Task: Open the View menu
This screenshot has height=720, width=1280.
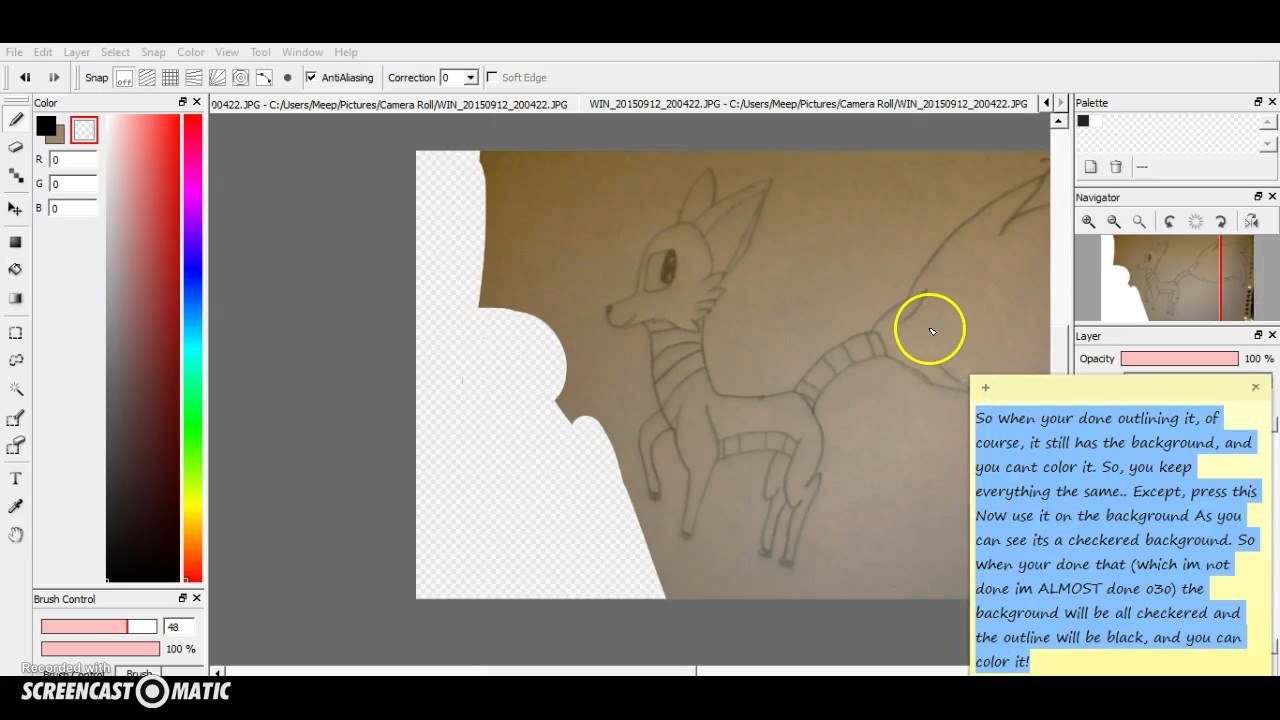Action: tap(227, 52)
